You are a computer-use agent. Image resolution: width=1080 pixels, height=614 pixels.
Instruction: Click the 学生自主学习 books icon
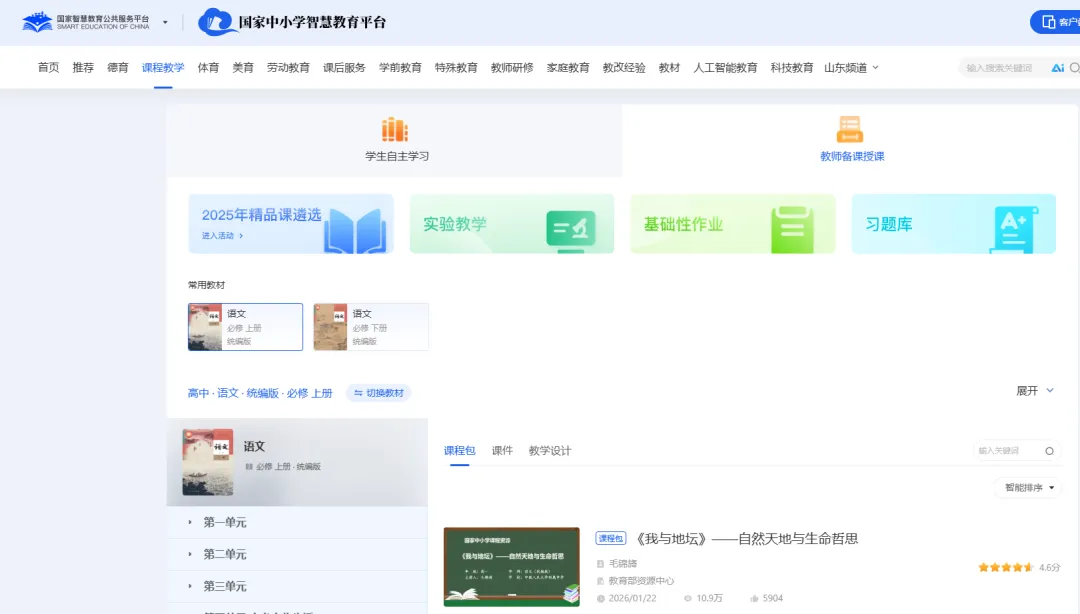coord(395,130)
